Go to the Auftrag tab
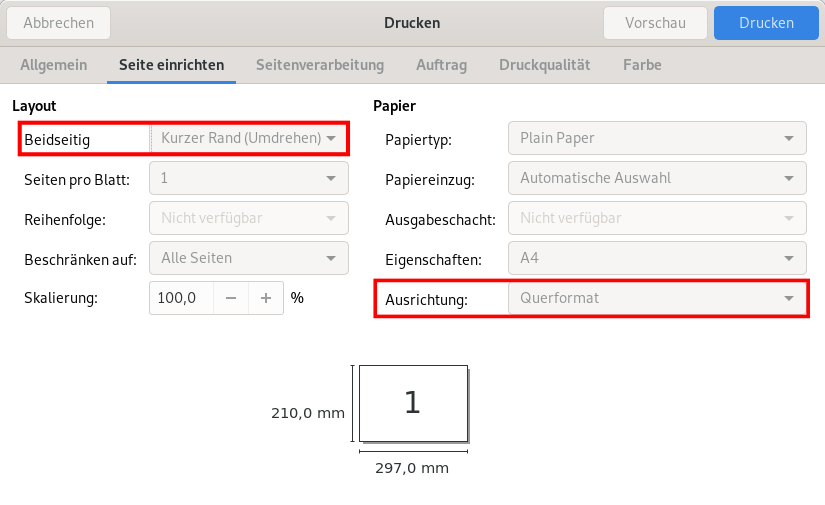Image resolution: width=825 pixels, height=505 pixels. (441, 65)
